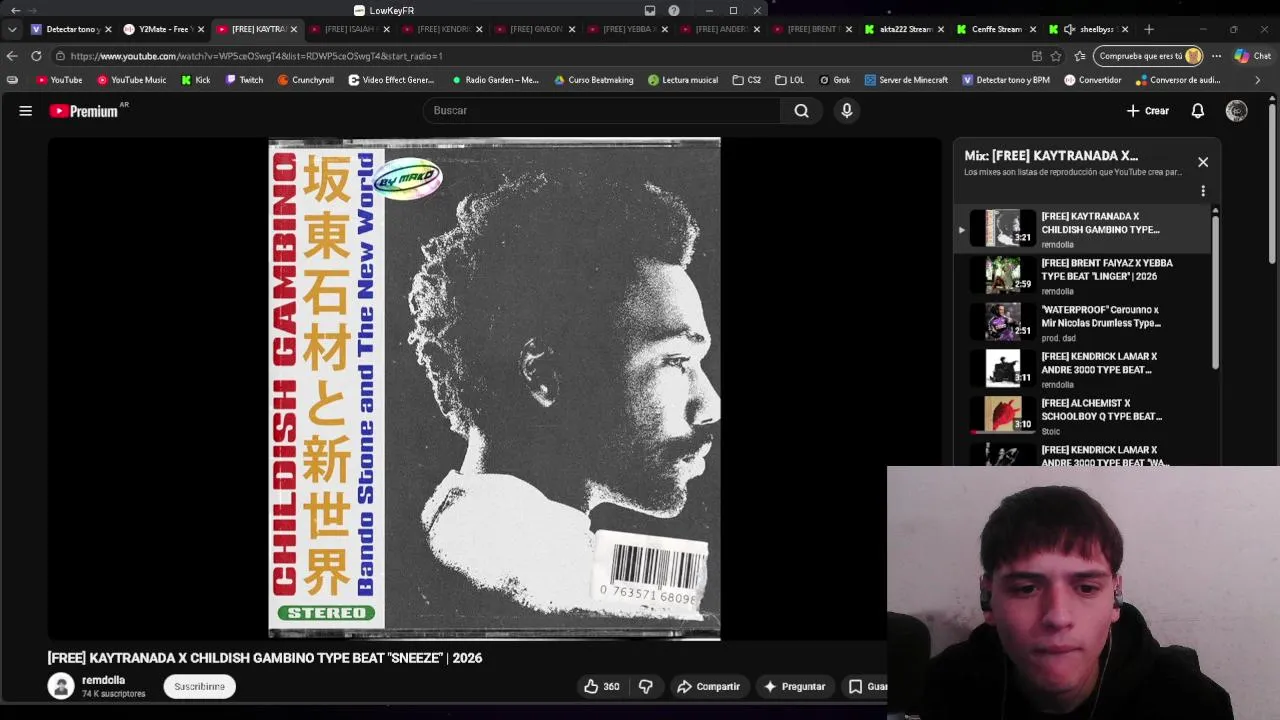Click video title SNEEZE 2026 text
1280x720 pixels.
point(264,658)
